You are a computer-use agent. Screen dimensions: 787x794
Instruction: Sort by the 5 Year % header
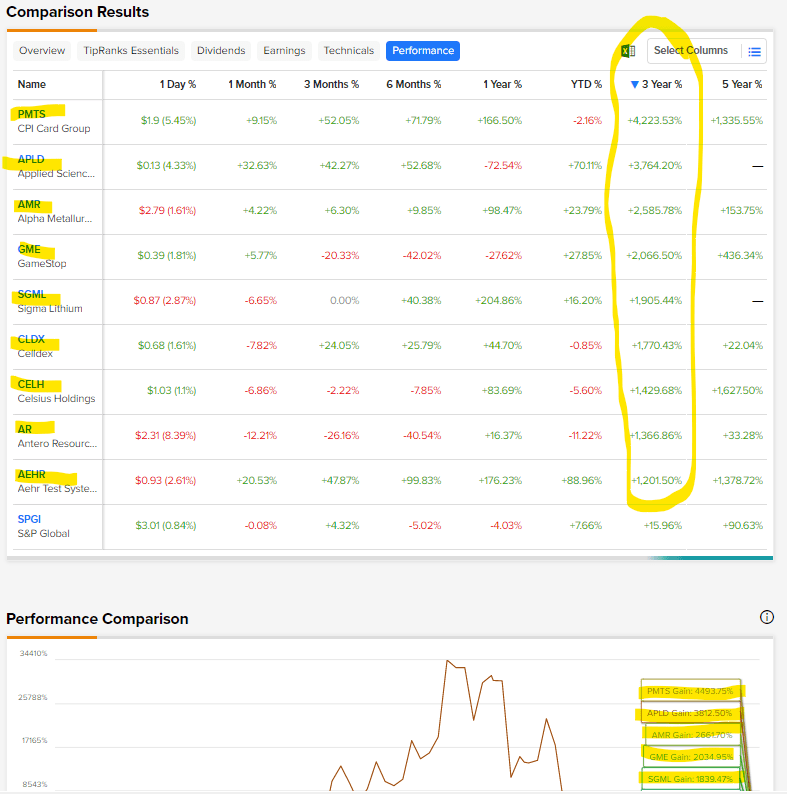[x=742, y=85]
